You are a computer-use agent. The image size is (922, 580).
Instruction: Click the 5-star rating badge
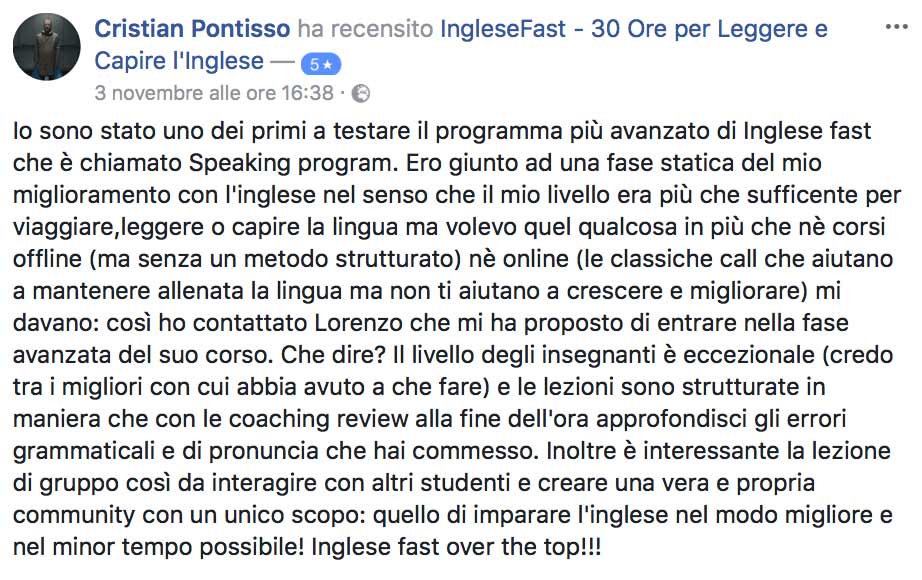click(x=321, y=64)
